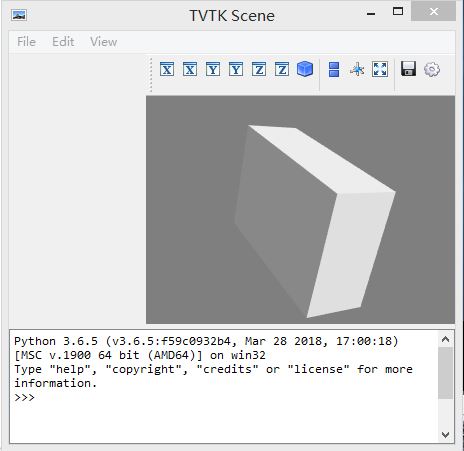Click the dotted toolbar grip handle
This screenshot has width=464, height=451.
pos(151,75)
